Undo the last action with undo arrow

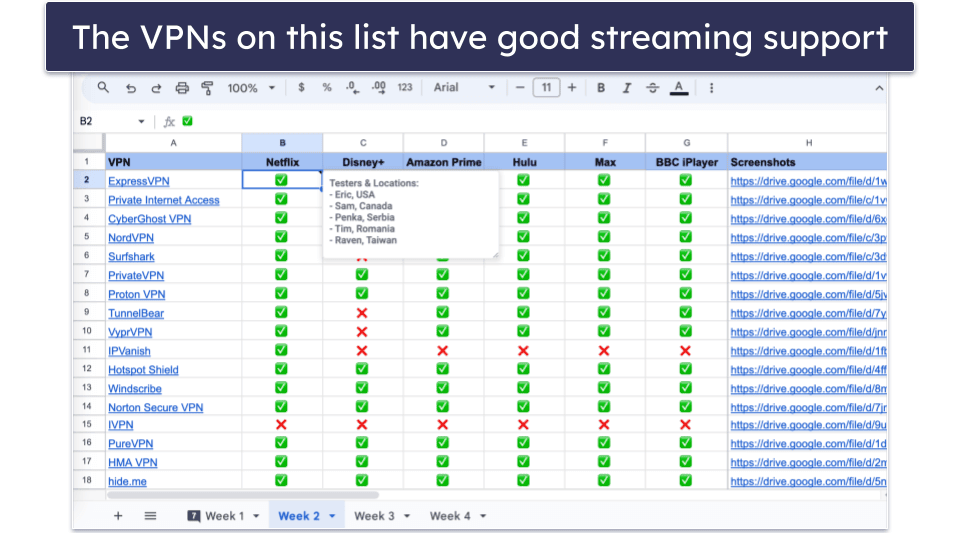tap(130, 88)
